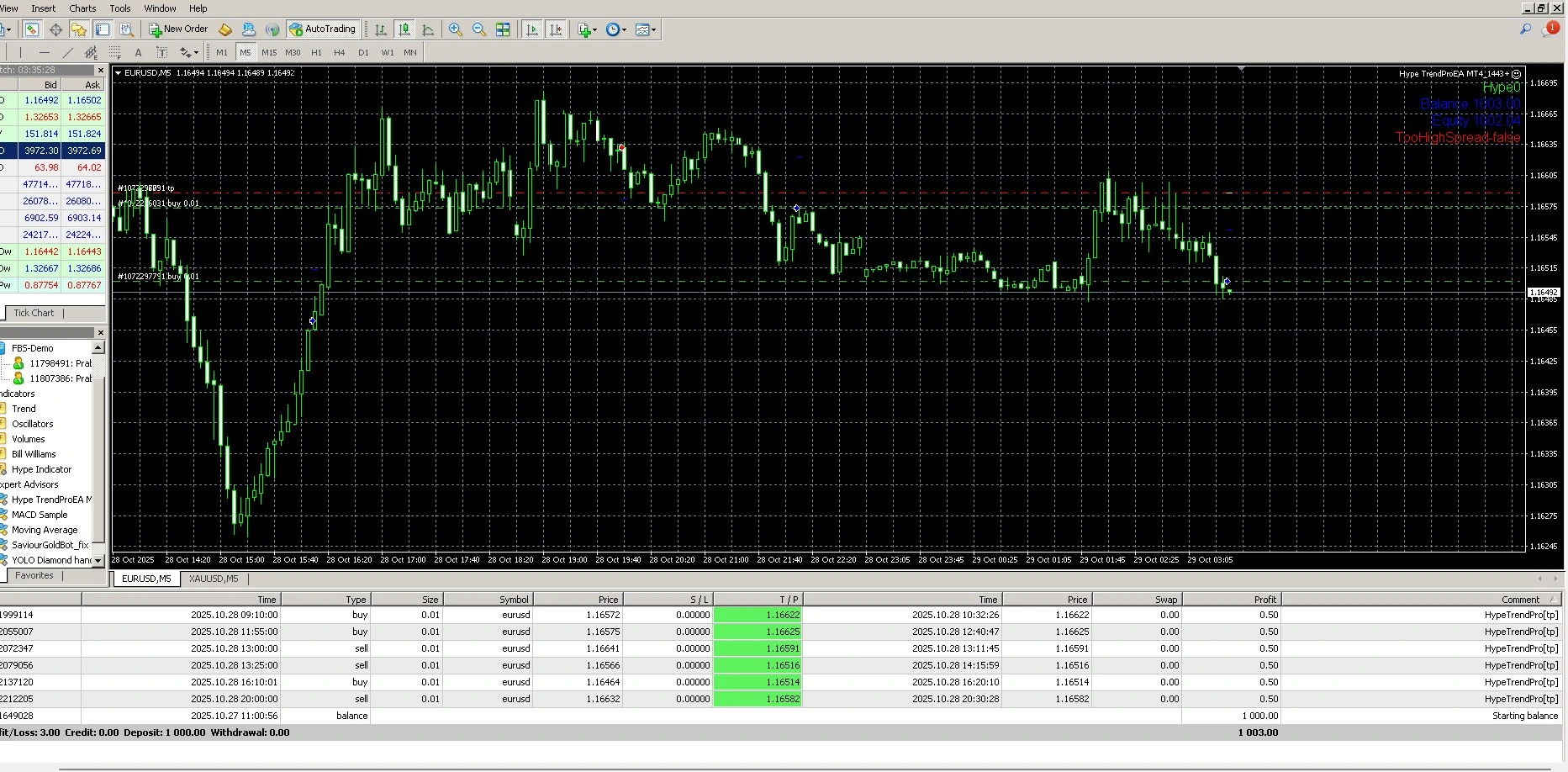This screenshot has width=1568, height=772.
Task: Open the Crosshair cursor tool
Action: pyautogui.click(x=55, y=29)
